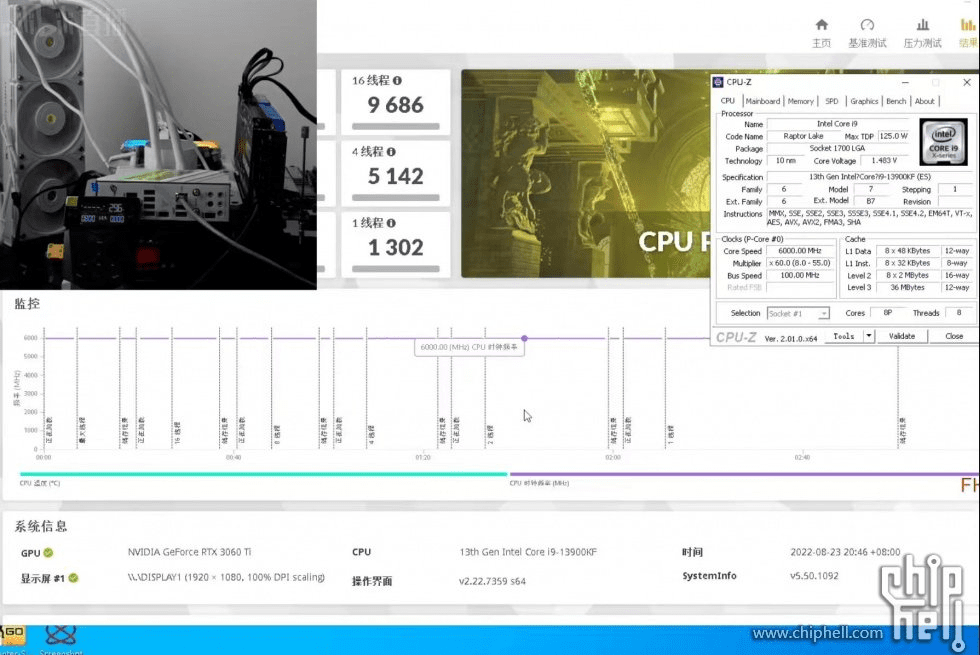Click Package field Socket 1700 LGA
The image size is (980, 655).
tap(838, 149)
